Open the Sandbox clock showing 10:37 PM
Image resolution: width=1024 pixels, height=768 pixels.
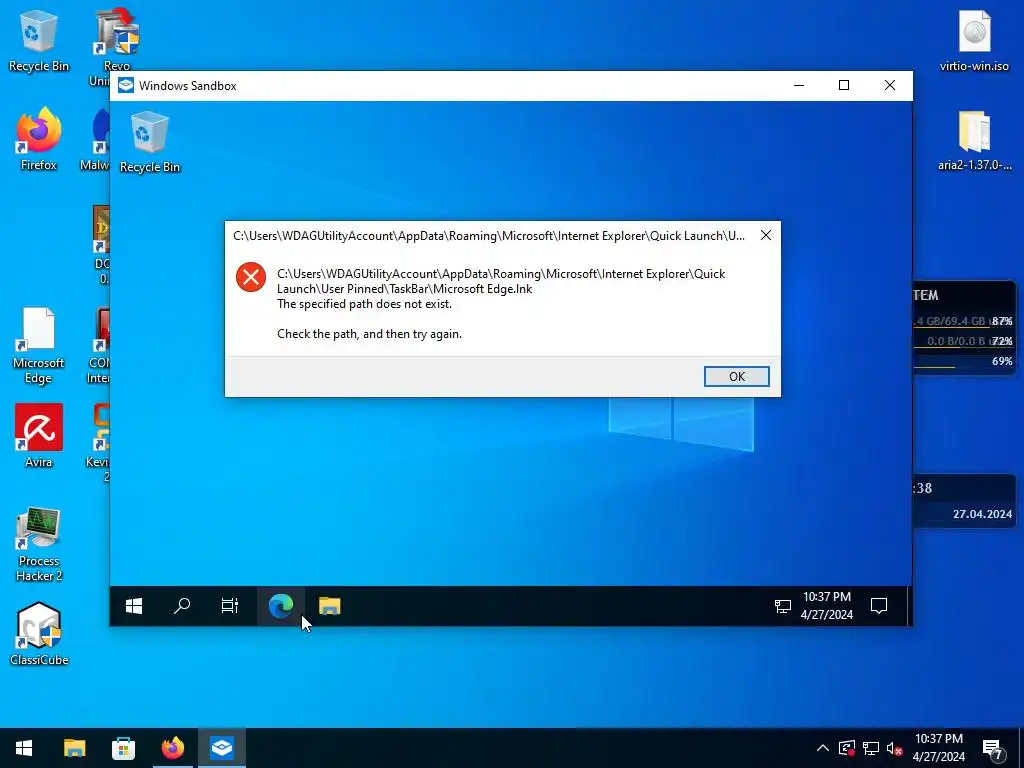coord(827,606)
